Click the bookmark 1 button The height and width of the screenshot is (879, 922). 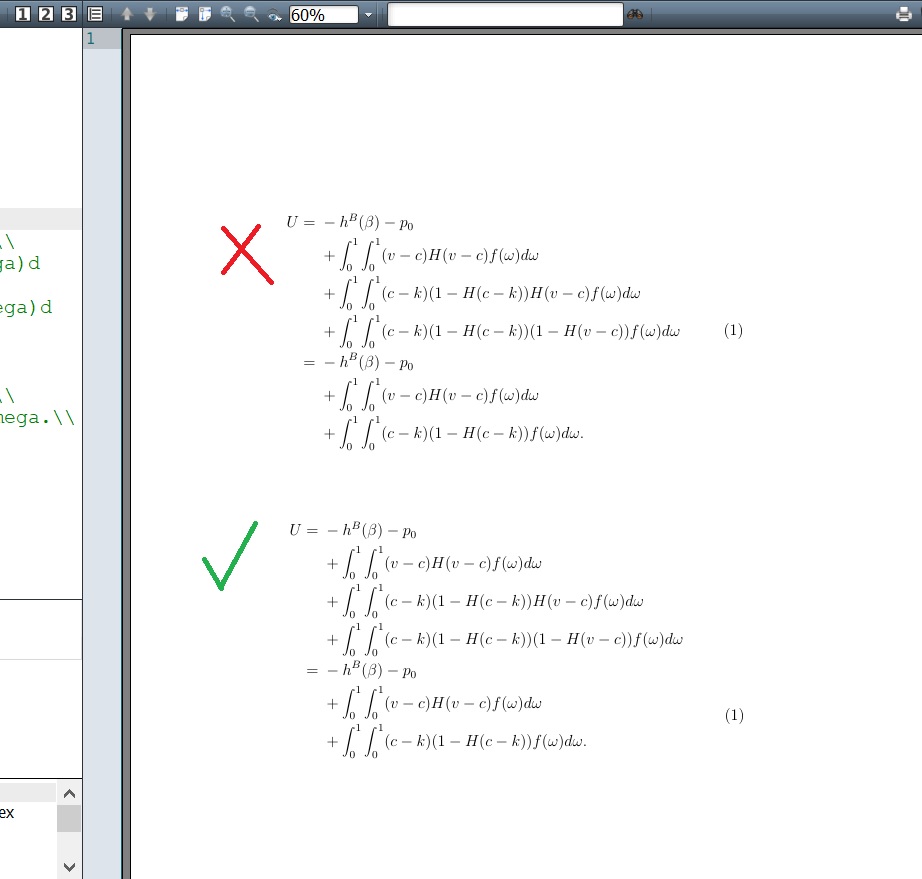click(x=22, y=14)
